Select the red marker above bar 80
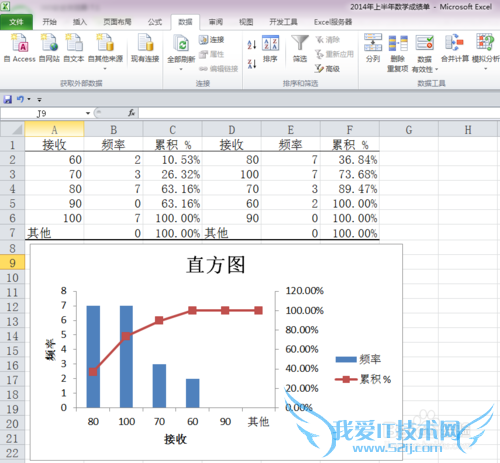The image size is (500, 463). pos(93,372)
